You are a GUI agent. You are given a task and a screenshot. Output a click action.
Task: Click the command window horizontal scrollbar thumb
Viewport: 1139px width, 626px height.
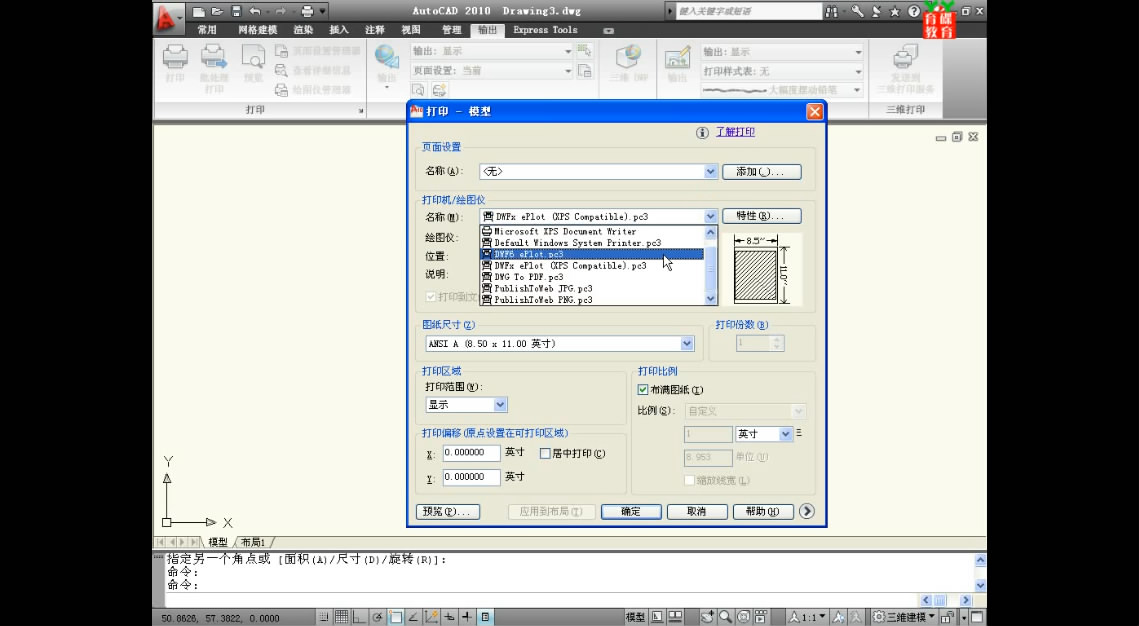(940, 601)
